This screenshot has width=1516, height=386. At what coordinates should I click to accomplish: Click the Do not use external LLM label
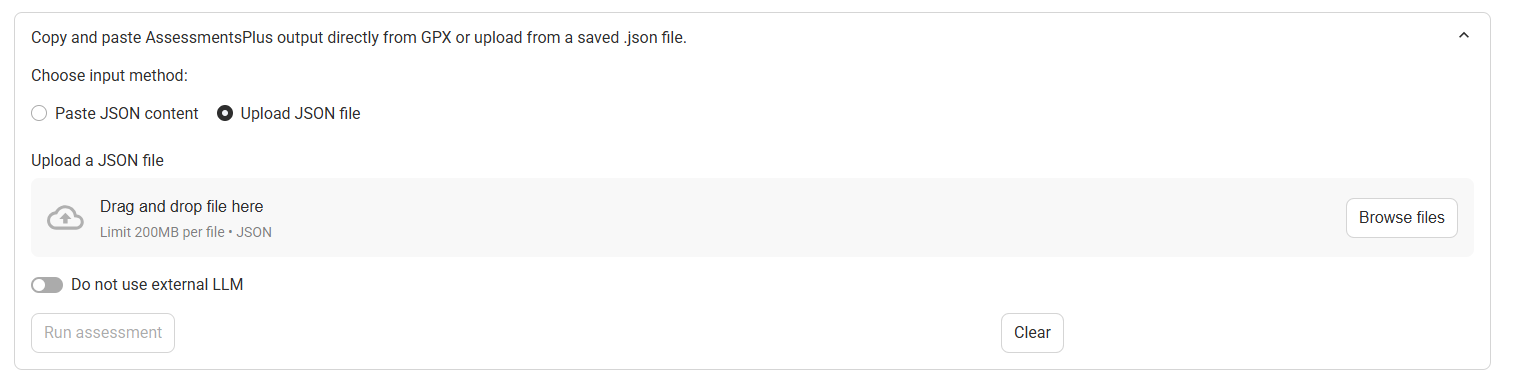pyautogui.click(x=157, y=285)
